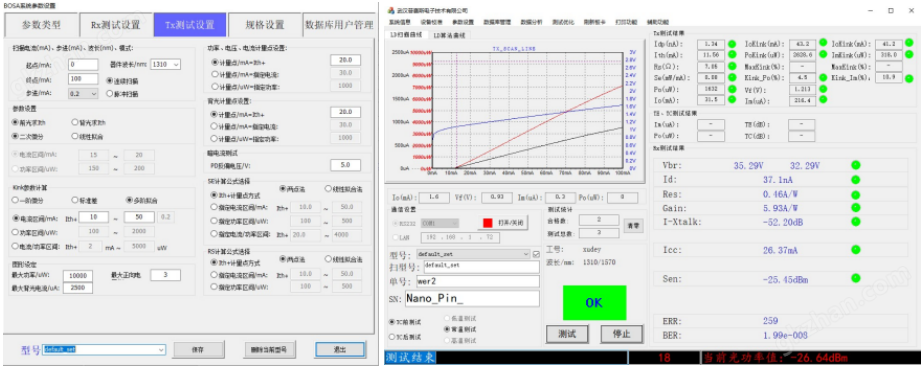Click the green Icc status indicator

pyautogui.click(x=856, y=250)
